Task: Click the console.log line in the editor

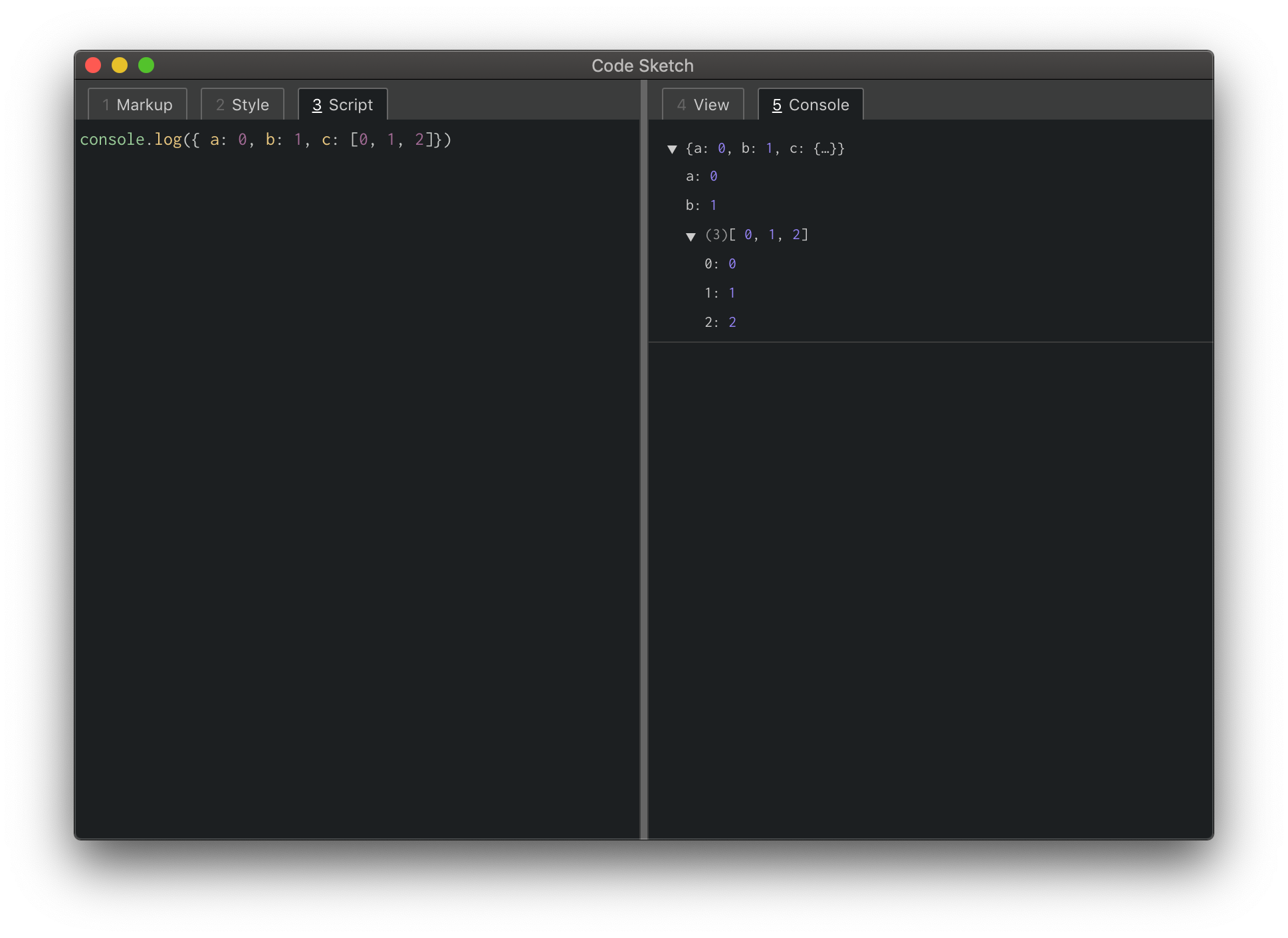Action: coord(266,140)
